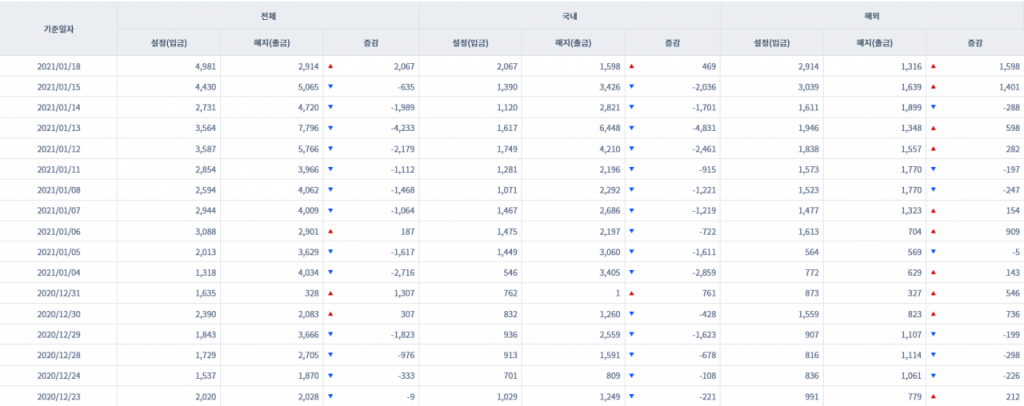Click the 설정(입금) header under 전체
Screen dimensions: 1024x406
pos(168,42)
